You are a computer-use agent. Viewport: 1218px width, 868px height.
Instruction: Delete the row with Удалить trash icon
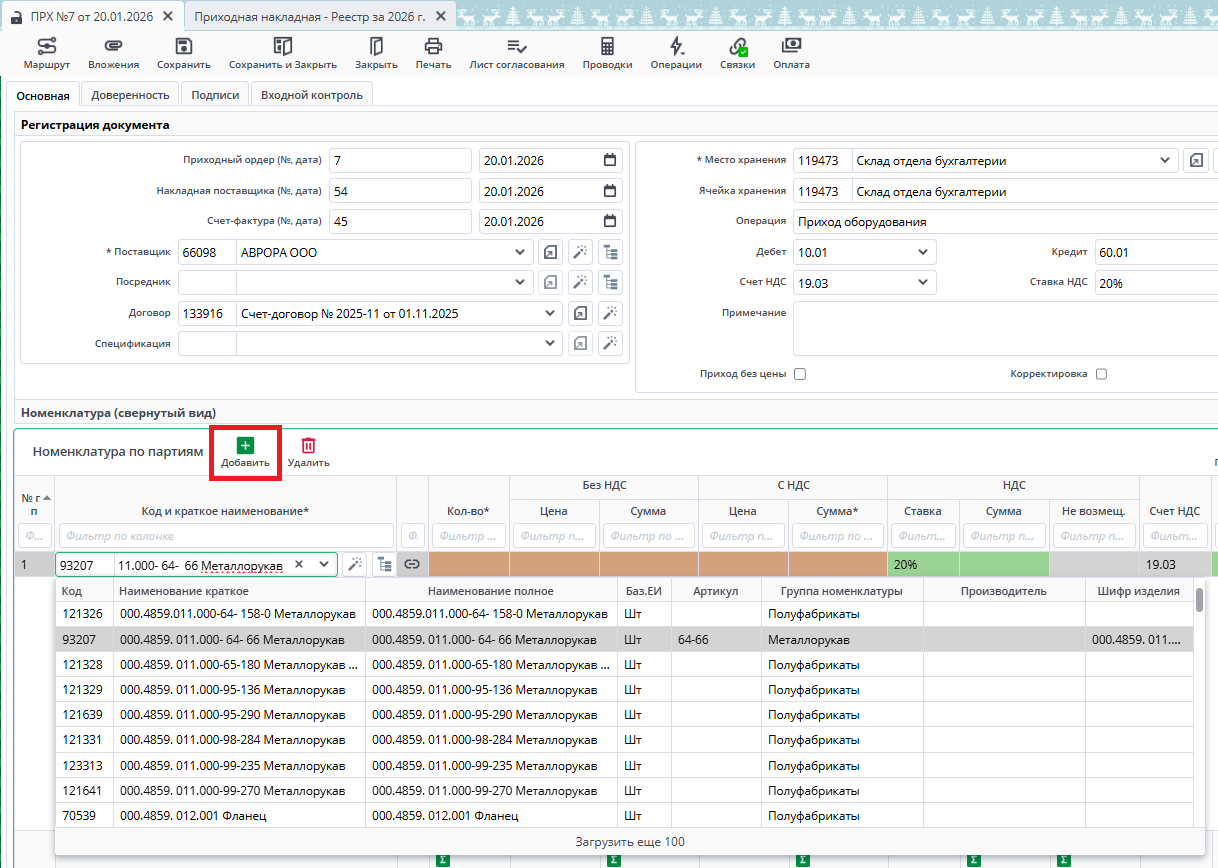[308, 452]
